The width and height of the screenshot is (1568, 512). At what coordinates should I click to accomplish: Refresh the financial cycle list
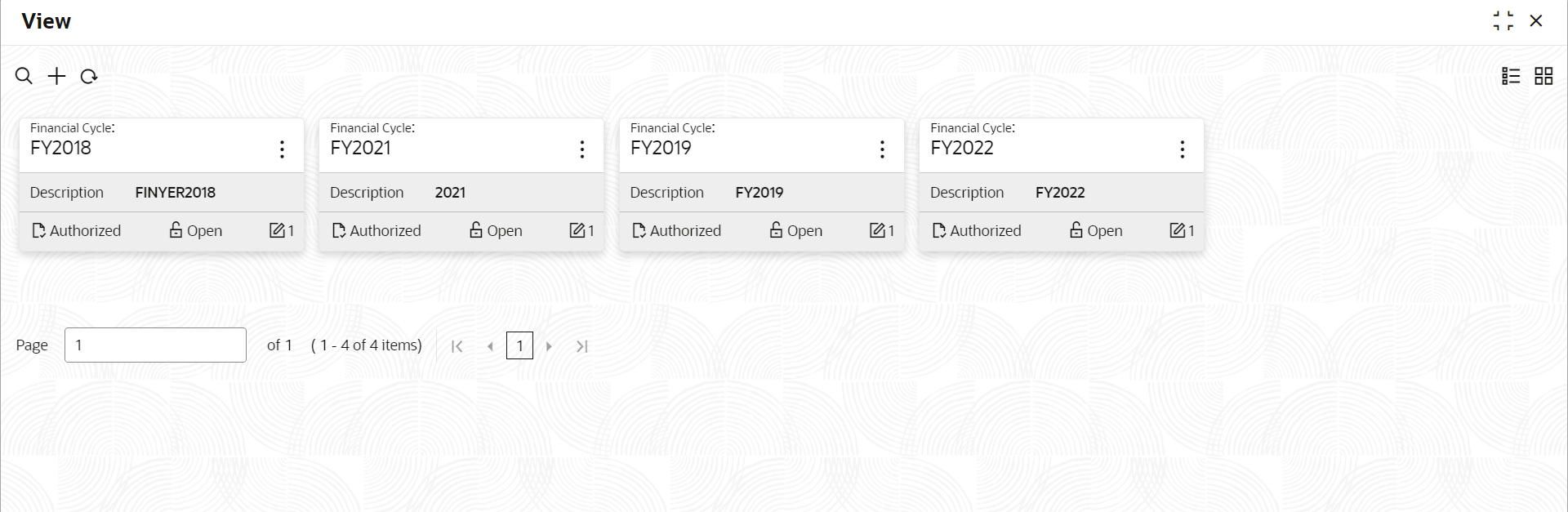(89, 76)
